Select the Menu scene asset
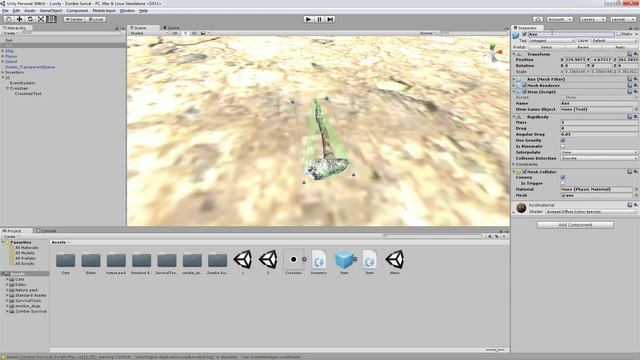The image size is (640, 360). pos(395,262)
